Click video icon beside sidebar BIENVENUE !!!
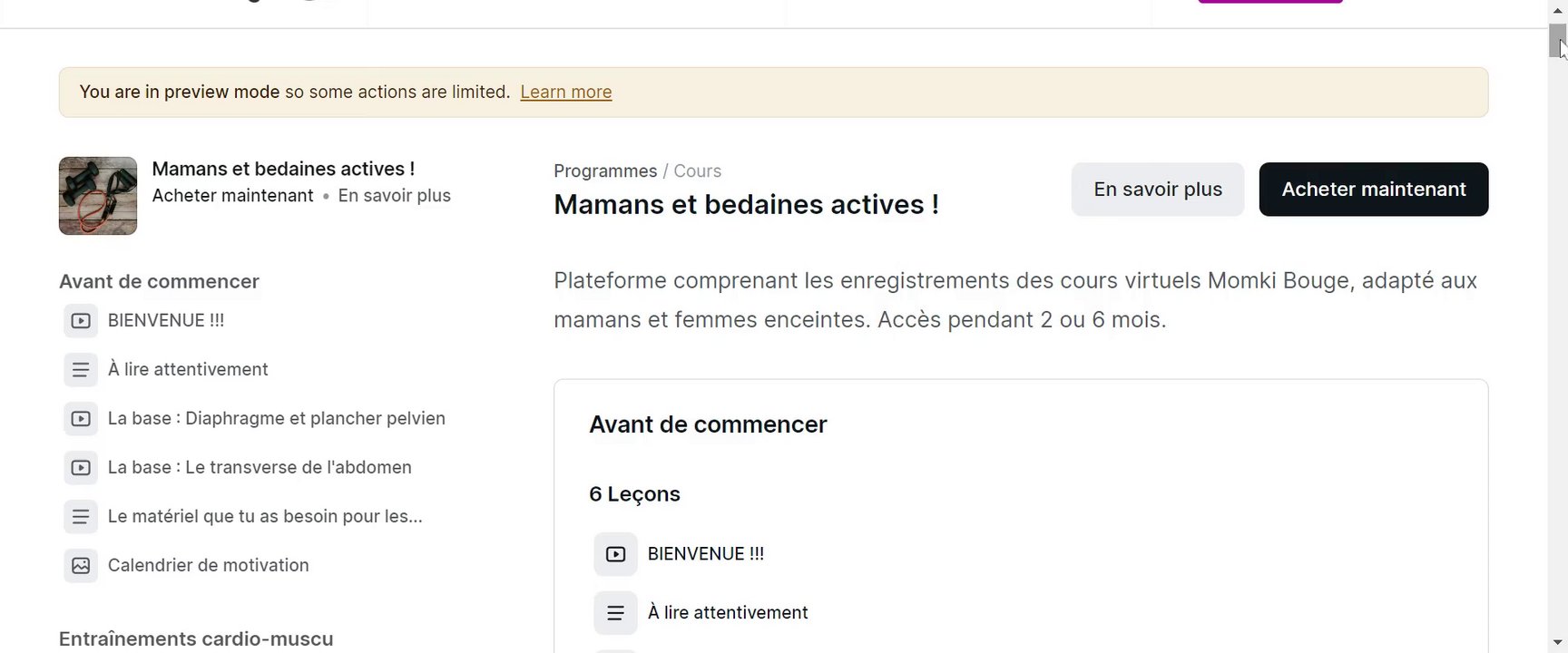The image size is (1568, 653). click(81, 321)
